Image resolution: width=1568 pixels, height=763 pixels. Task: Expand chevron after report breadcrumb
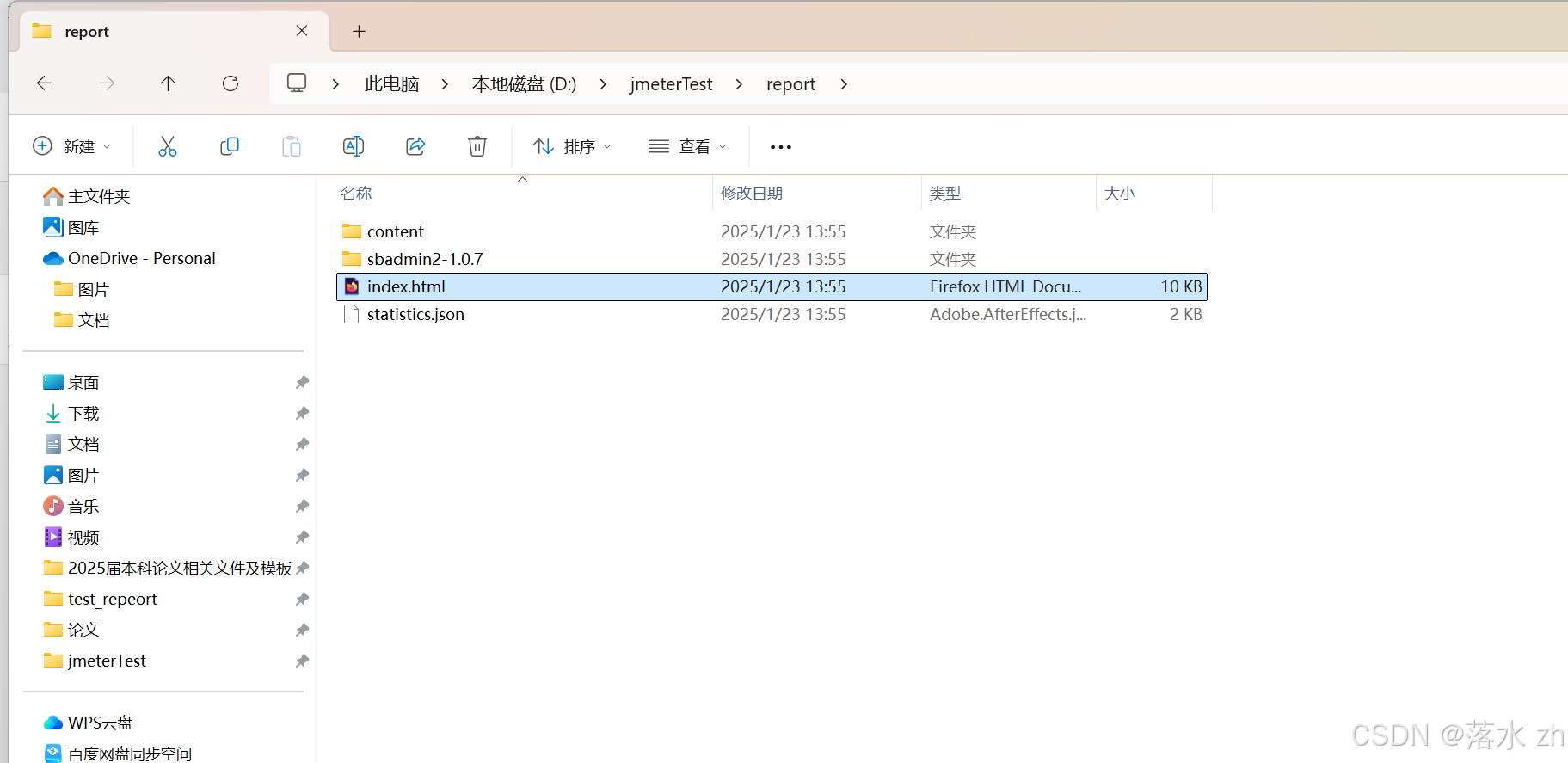tap(844, 84)
